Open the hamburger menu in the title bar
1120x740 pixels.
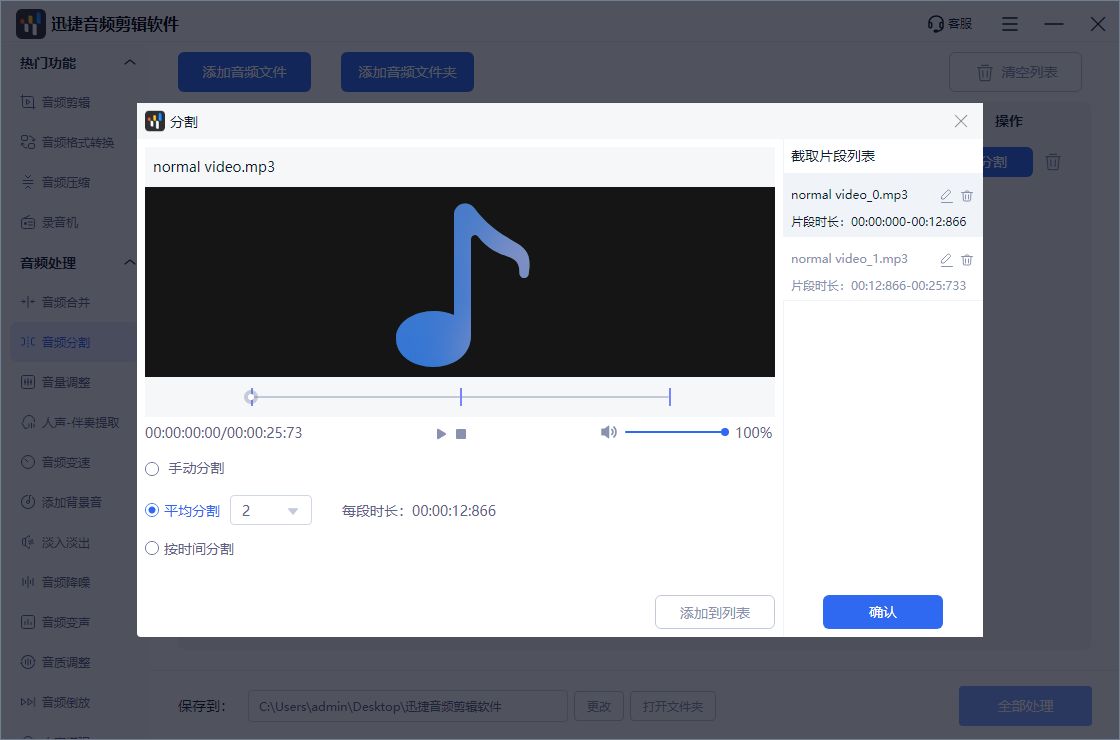(x=1009, y=24)
